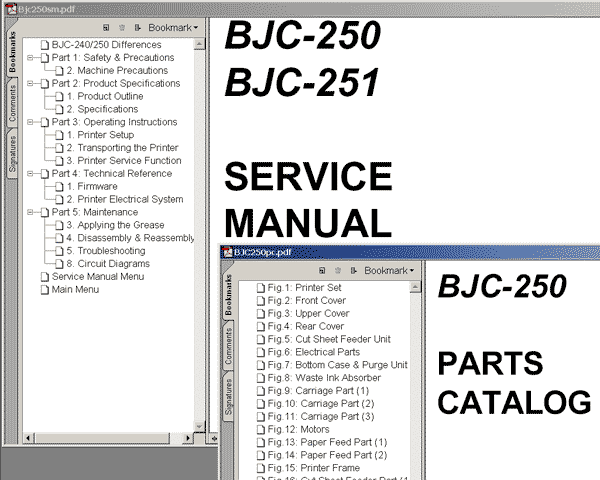Click scroll up arrow in BJC250pc.pdf bookmarks
Viewport: 600px width, 480px height.
click(415, 287)
